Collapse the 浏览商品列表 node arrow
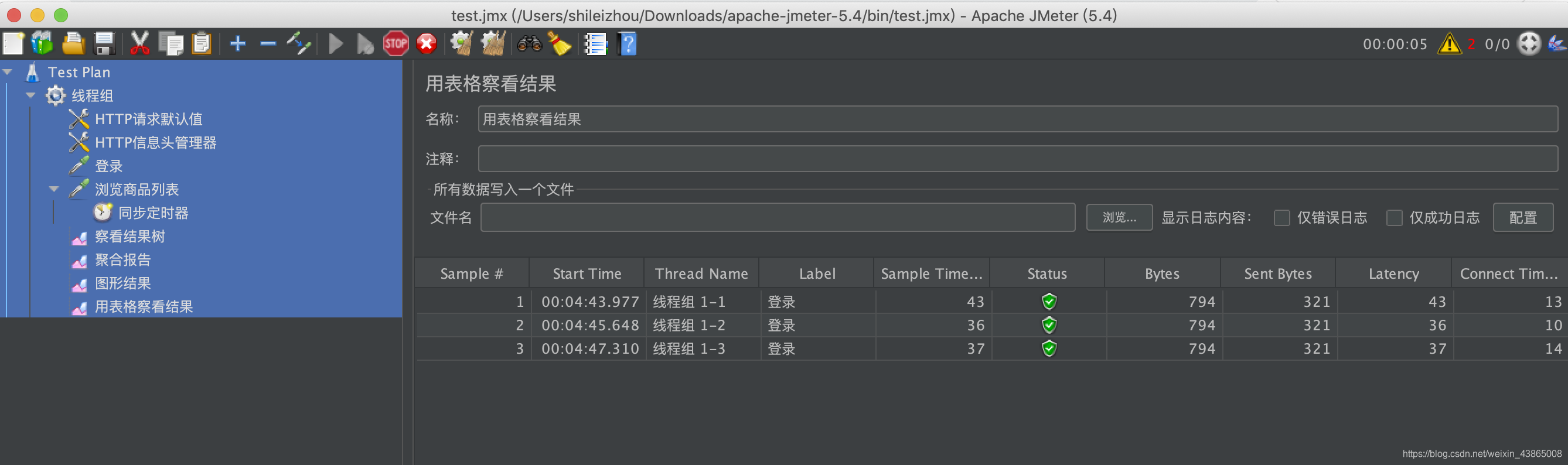Viewport: 1568px width, 465px height. (54, 189)
